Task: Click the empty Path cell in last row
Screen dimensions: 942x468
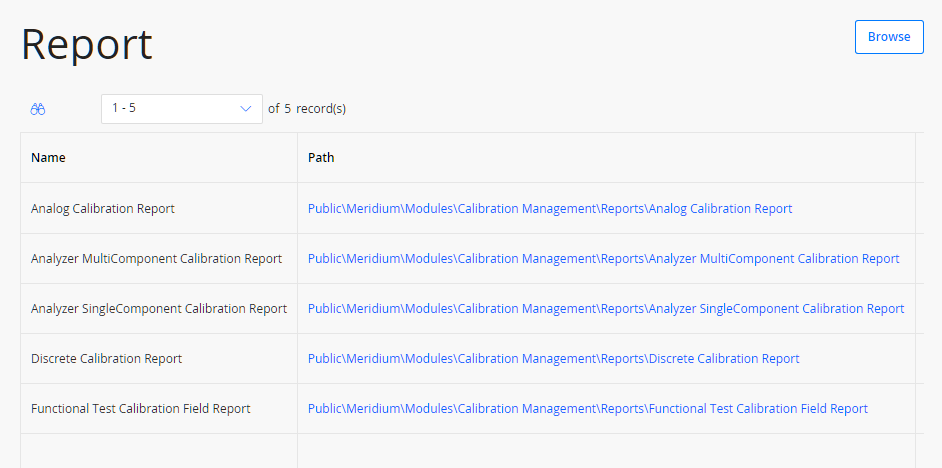Action: click(x=606, y=451)
